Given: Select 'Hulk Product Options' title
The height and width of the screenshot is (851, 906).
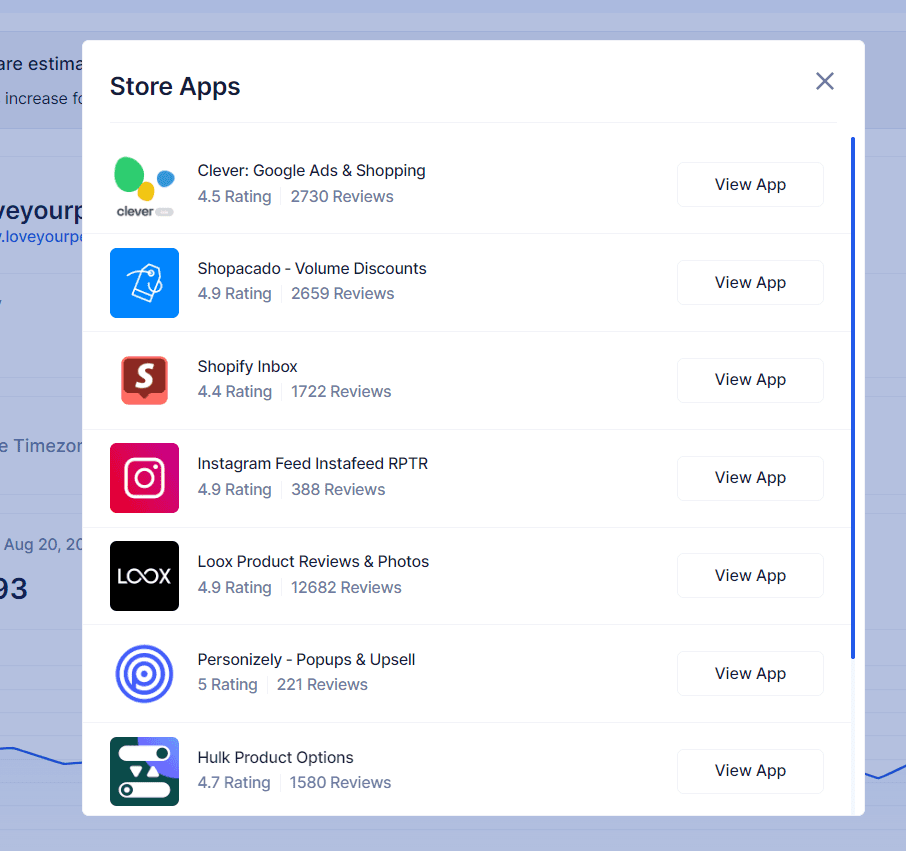Looking at the screenshot, I should (x=276, y=757).
